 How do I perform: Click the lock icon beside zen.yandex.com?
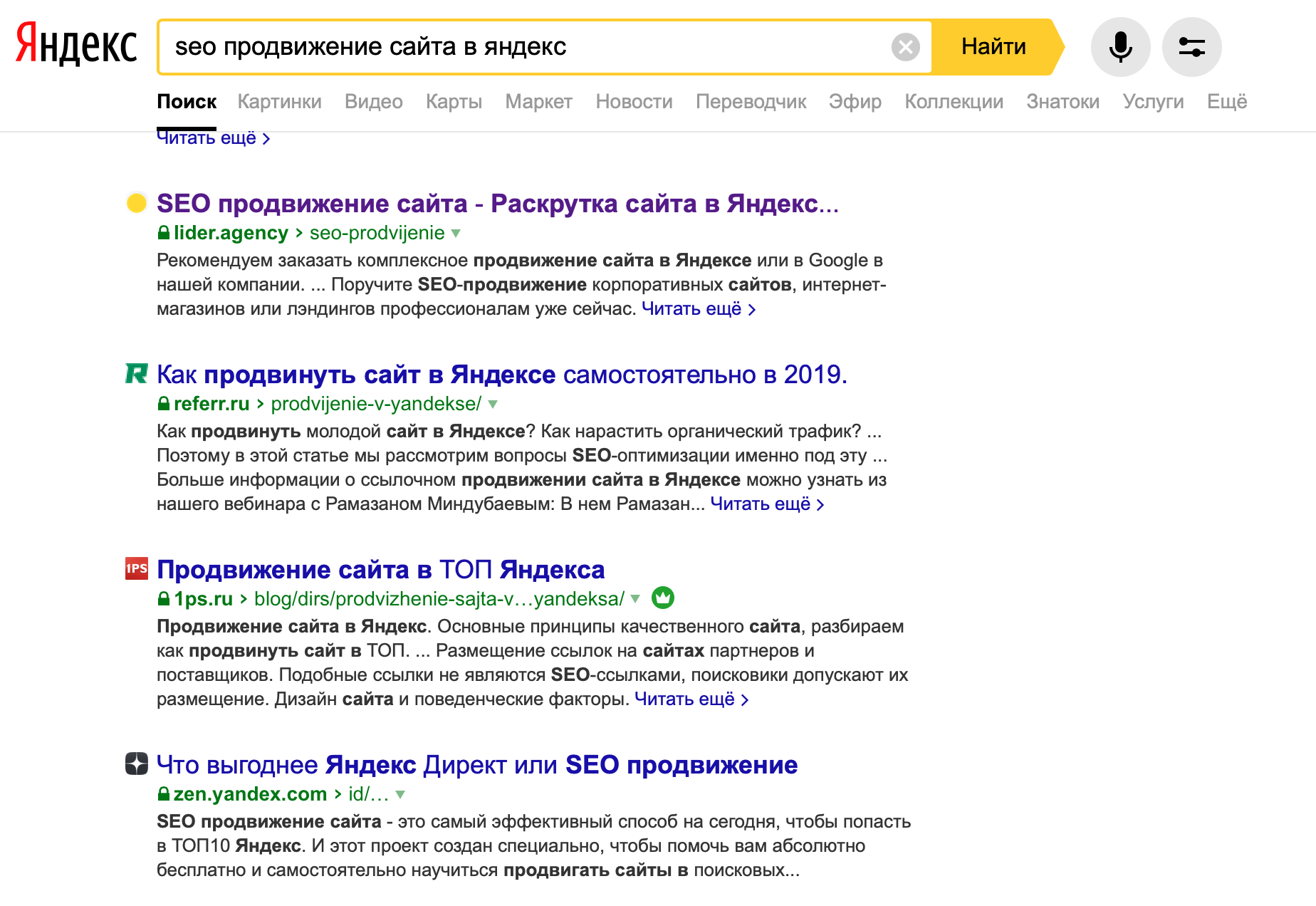point(163,793)
